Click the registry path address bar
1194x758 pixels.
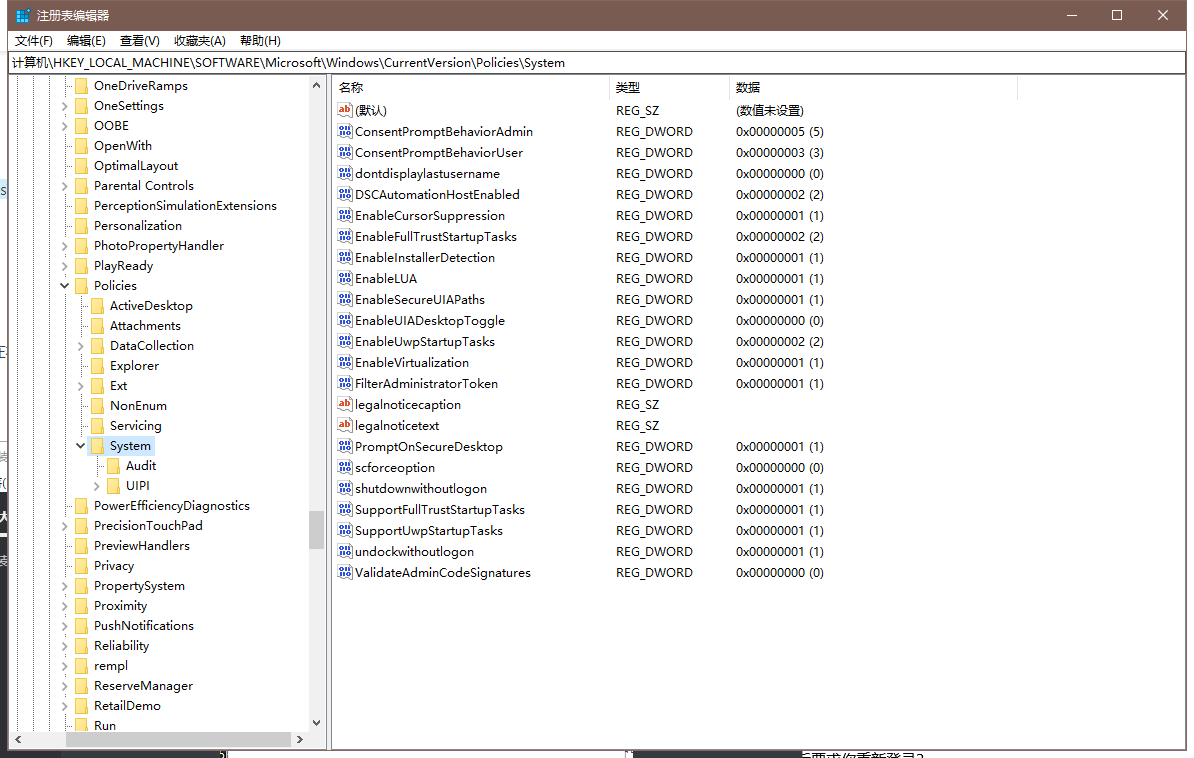coord(596,62)
